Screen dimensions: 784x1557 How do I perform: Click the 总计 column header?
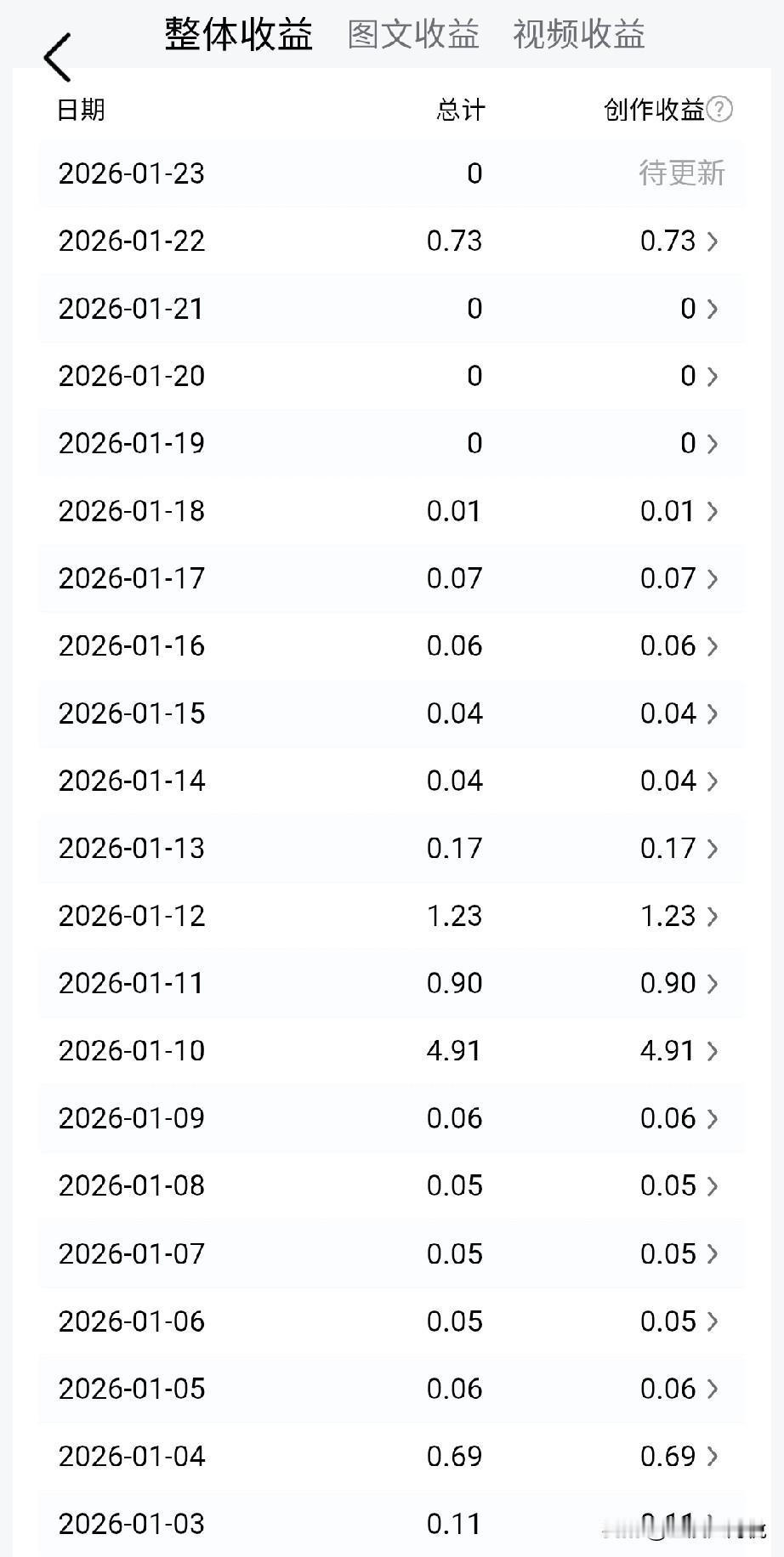pos(460,110)
